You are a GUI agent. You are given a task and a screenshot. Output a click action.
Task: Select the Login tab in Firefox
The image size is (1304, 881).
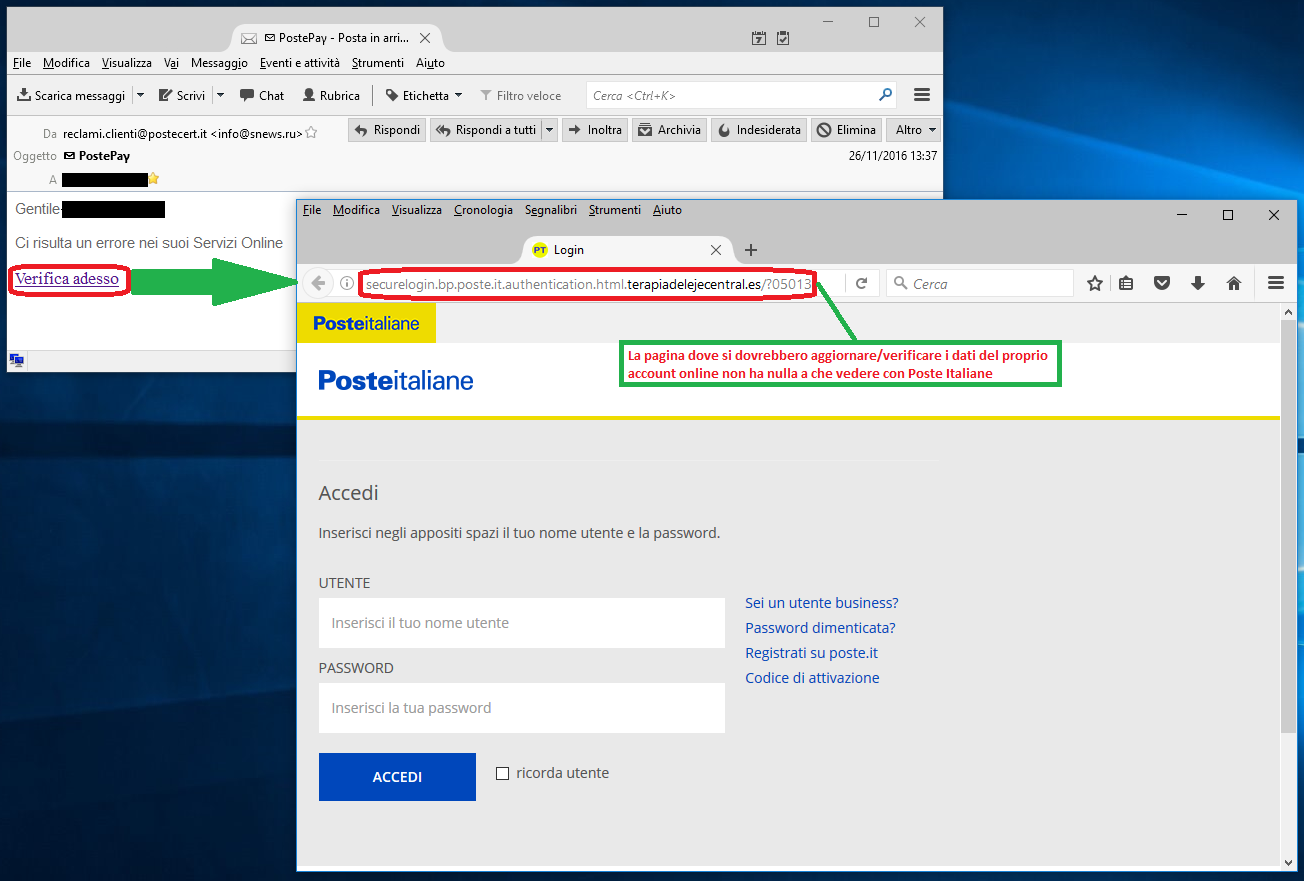tap(627, 250)
